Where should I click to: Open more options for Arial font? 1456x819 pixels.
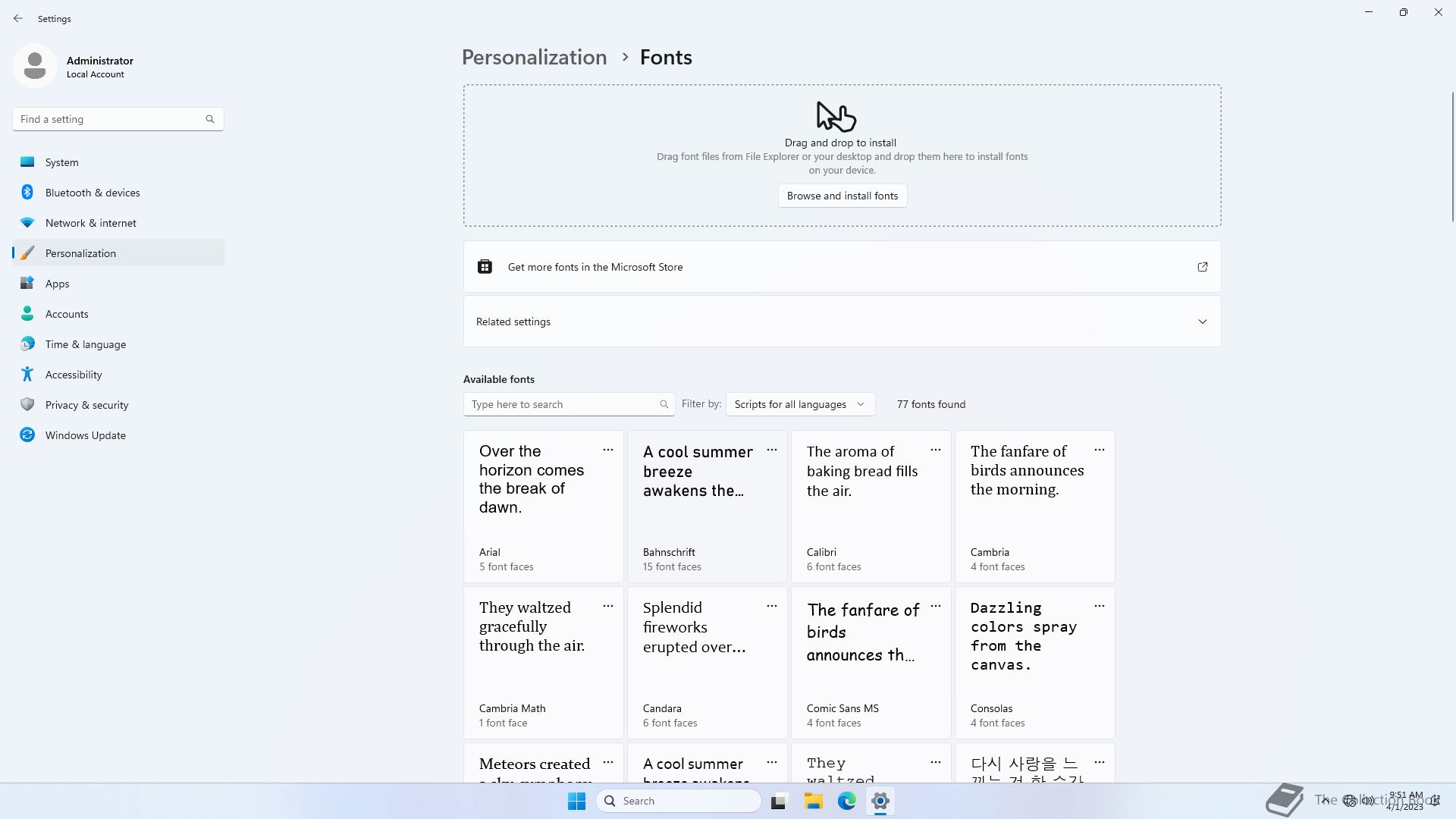coord(607,450)
